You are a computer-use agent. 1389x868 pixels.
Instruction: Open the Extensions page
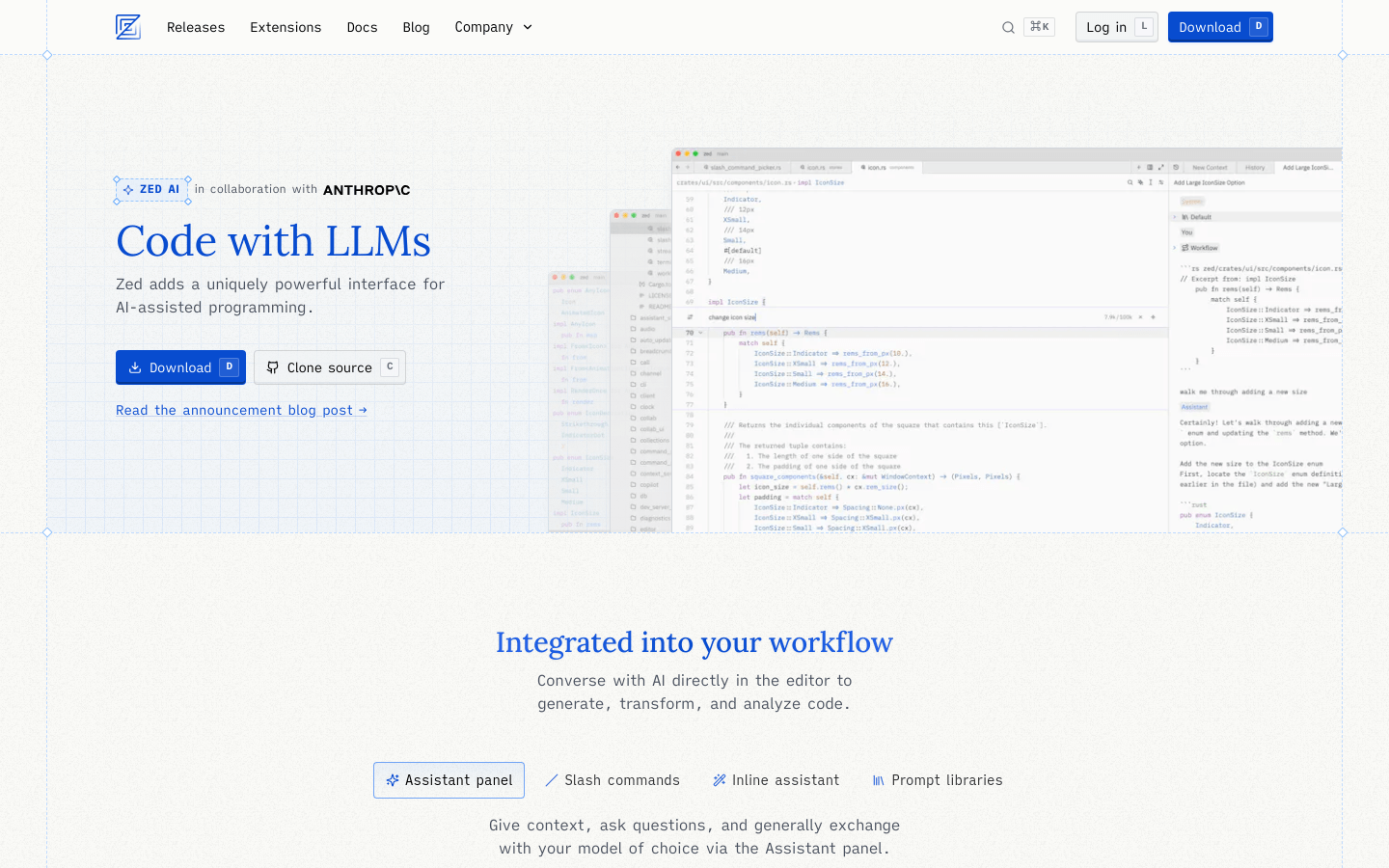286,27
